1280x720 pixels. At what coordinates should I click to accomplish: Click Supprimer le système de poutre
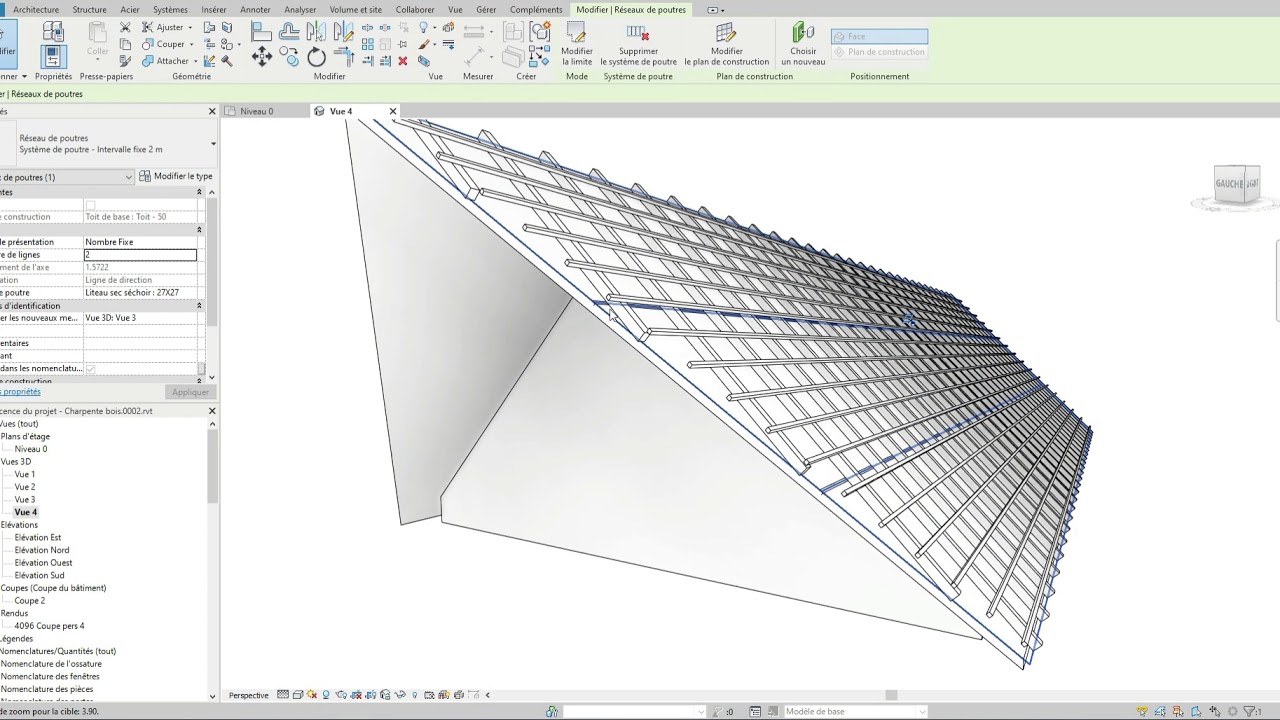coord(638,43)
